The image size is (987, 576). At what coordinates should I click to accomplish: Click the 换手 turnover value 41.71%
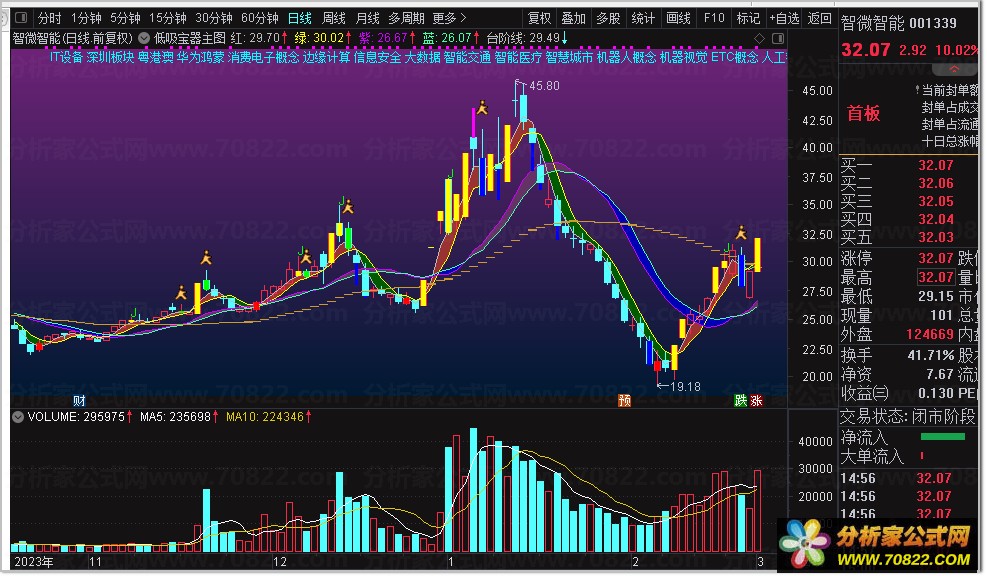pyautogui.click(x=930, y=356)
